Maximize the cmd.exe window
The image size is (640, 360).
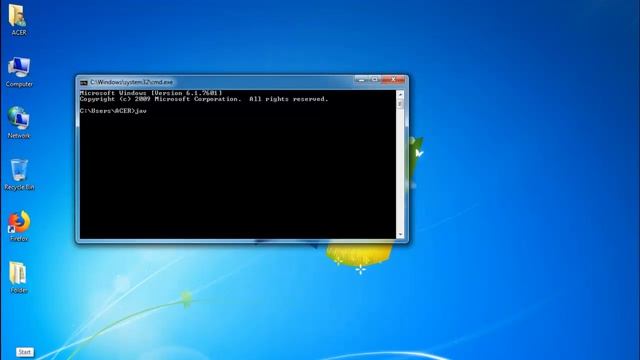point(375,80)
